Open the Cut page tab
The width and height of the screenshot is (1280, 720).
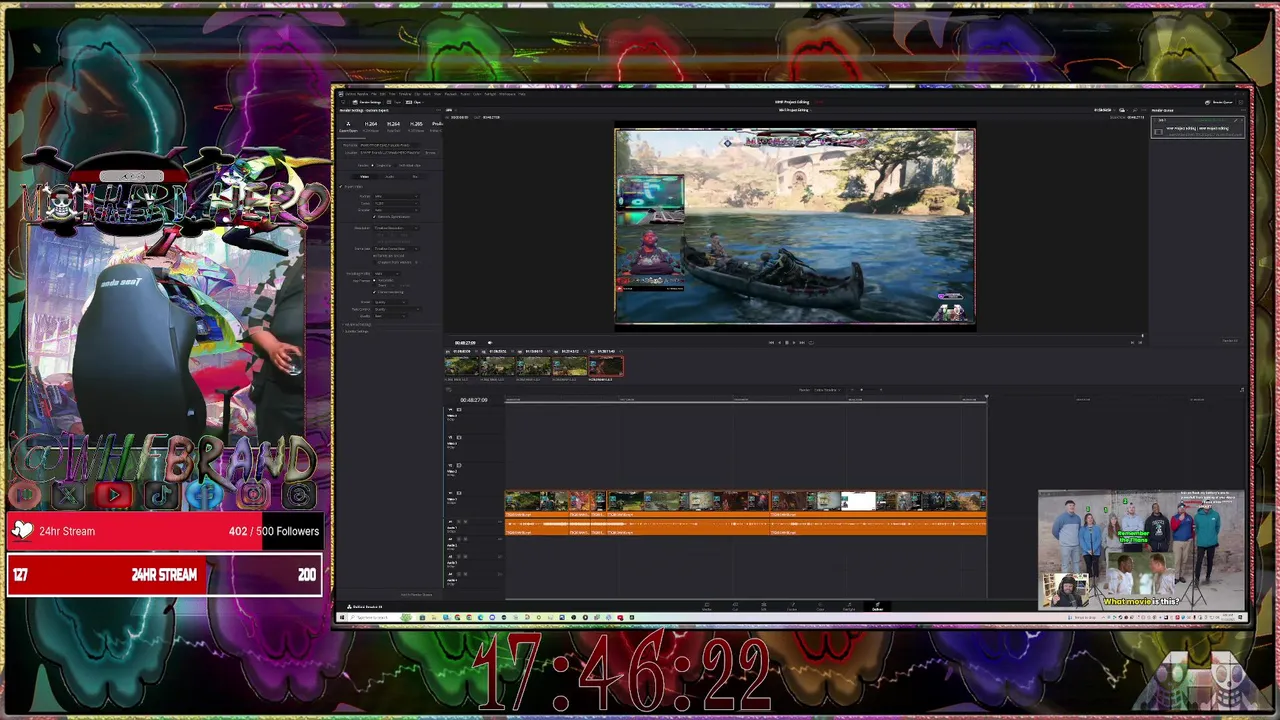point(735,606)
